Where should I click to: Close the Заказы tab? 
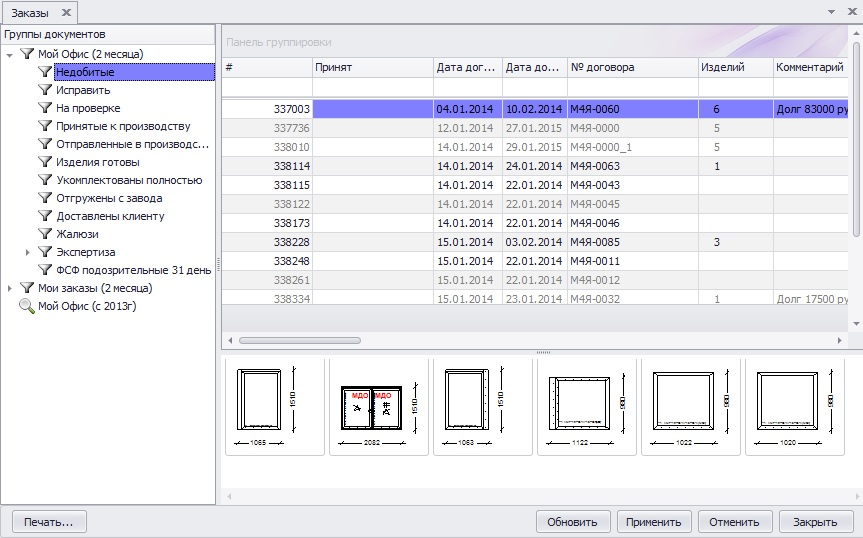click(65, 12)
